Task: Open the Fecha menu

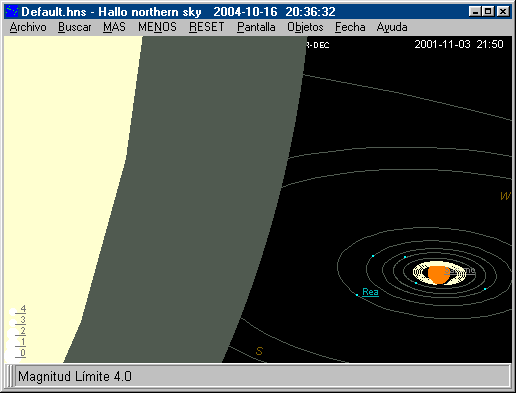Action: click(x=350, y=27)
